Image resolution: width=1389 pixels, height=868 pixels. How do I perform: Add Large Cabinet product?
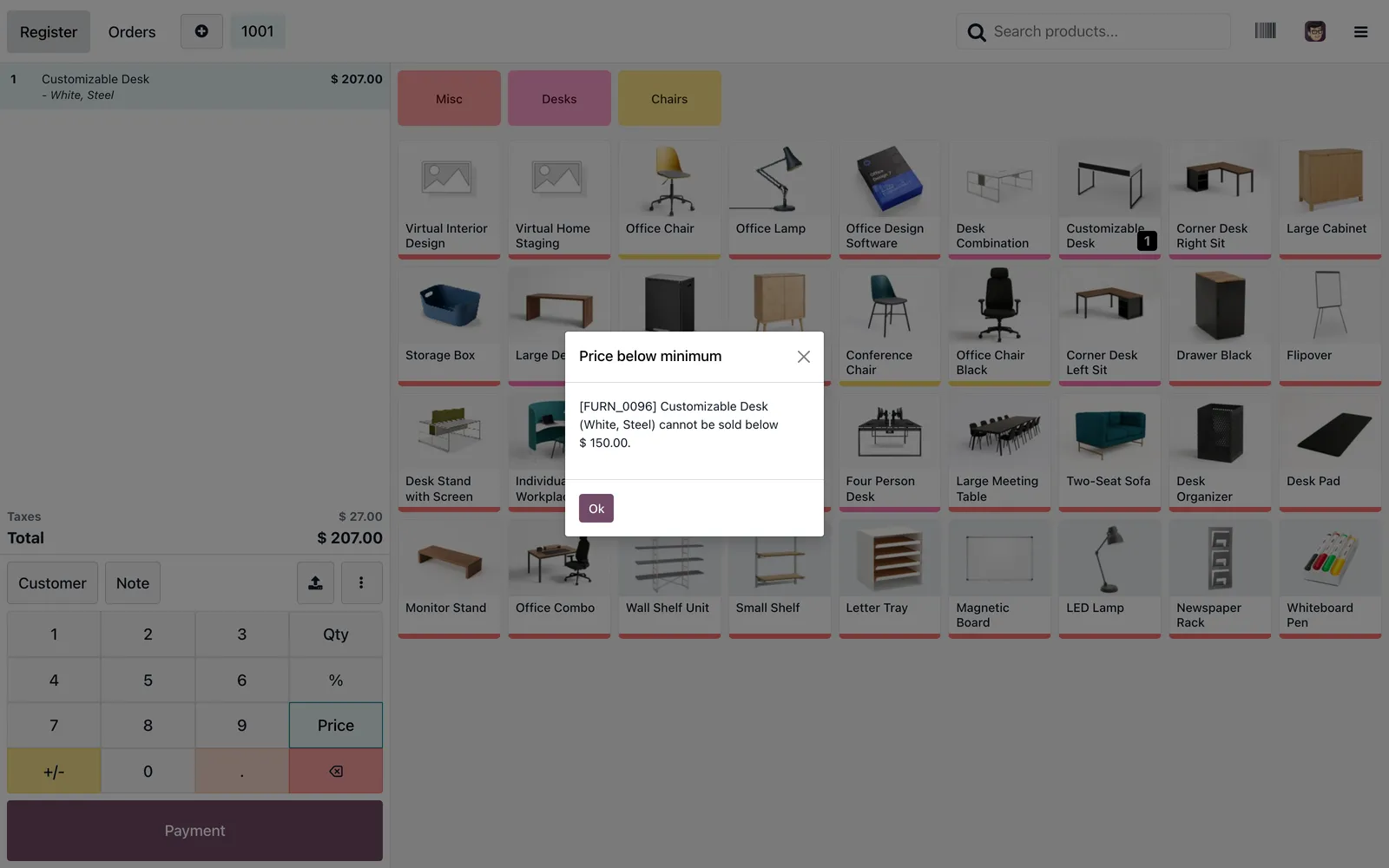1330,201
